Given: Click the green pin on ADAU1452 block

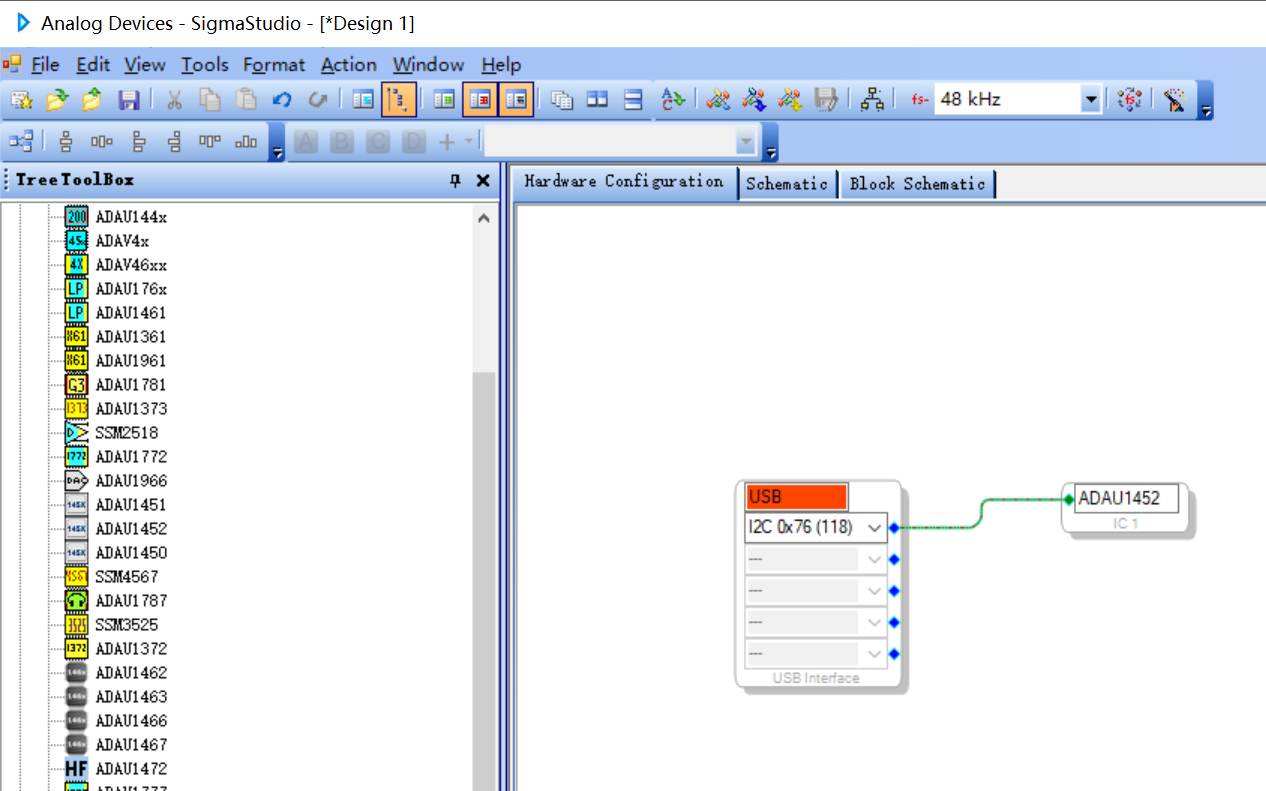Looking at the screenshot, I should [x=1069, y=499].
